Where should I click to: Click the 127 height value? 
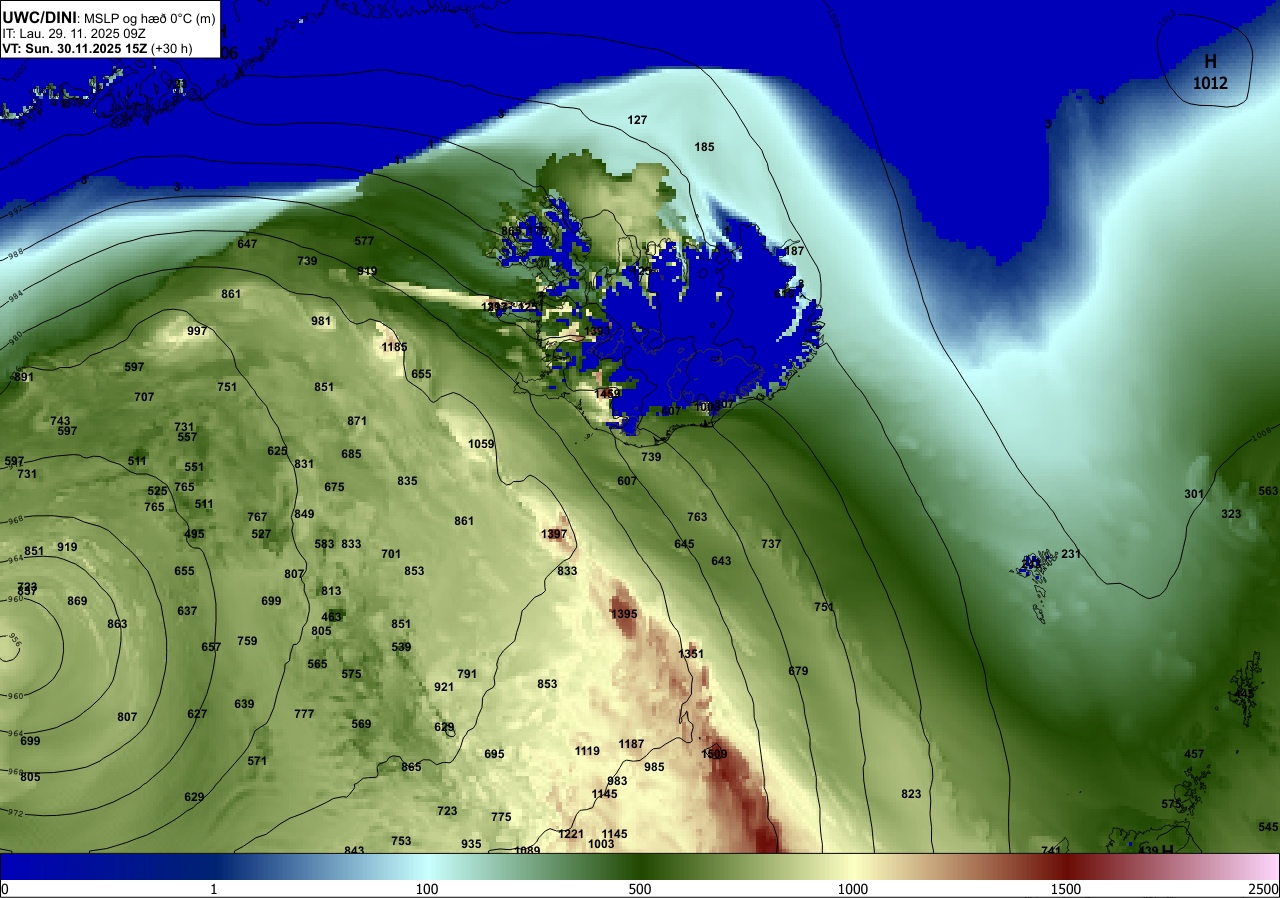[x=637, y=120]
